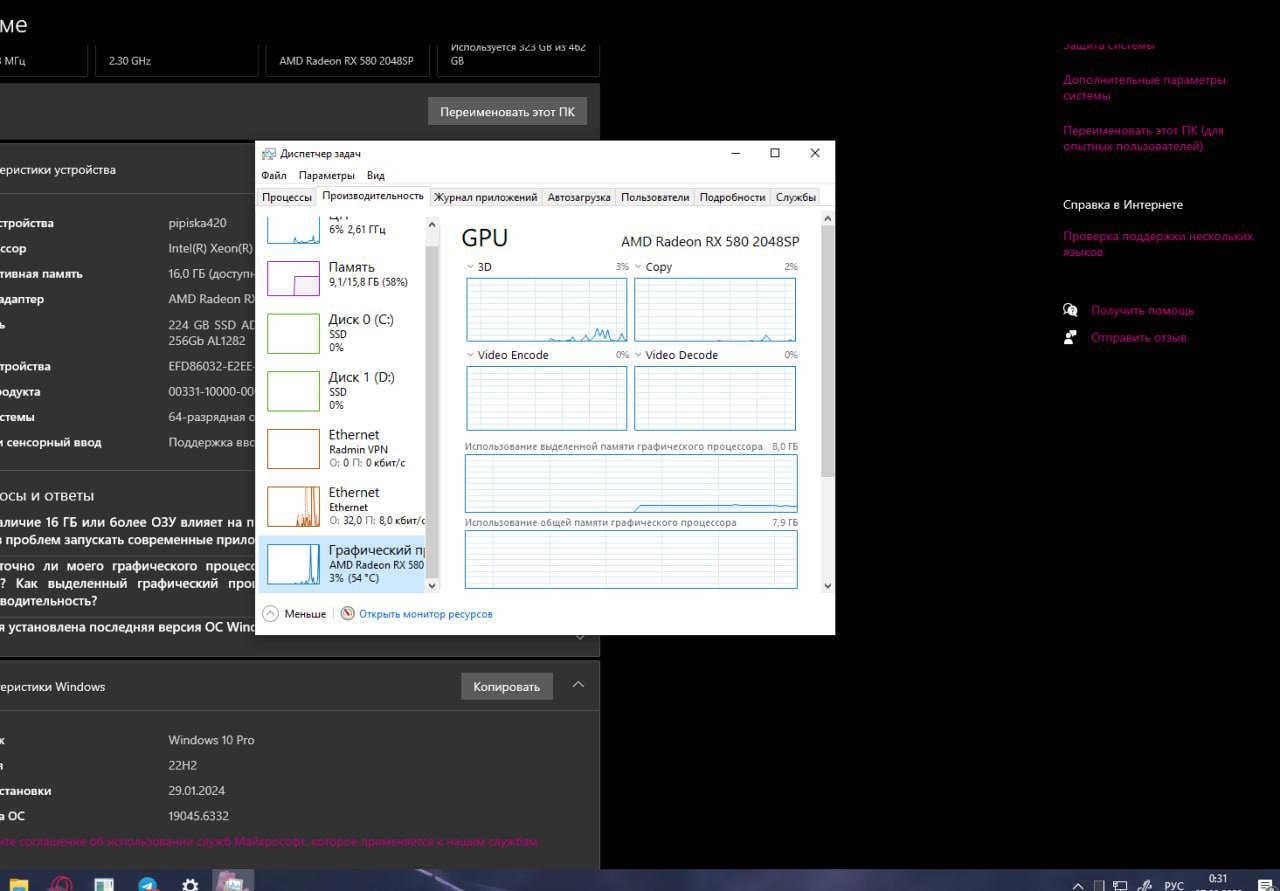Image resolution: width=1280 pixels, height=891 pixels.
Task: Open the 3D engine graph dropdown
Action: pos(472,267)
